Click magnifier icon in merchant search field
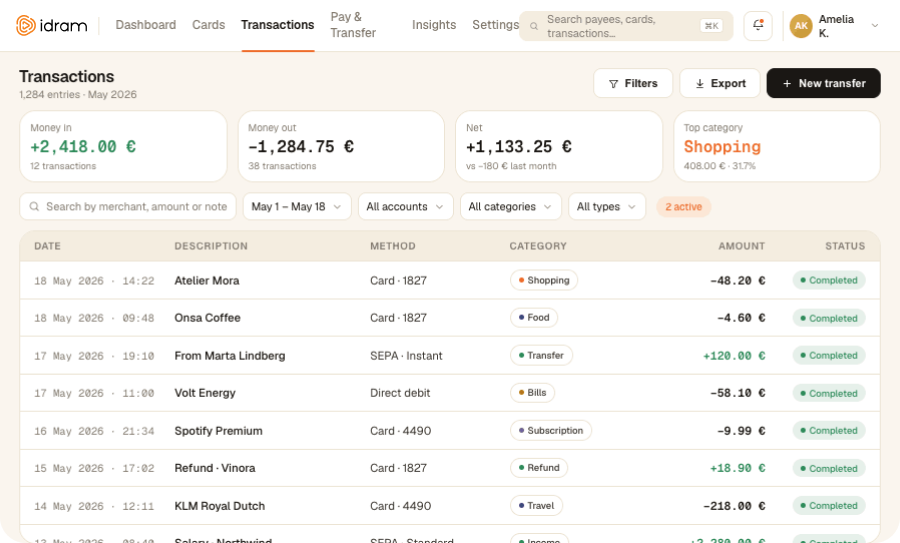This screenshot has height=543, width=900. (34, 207)
